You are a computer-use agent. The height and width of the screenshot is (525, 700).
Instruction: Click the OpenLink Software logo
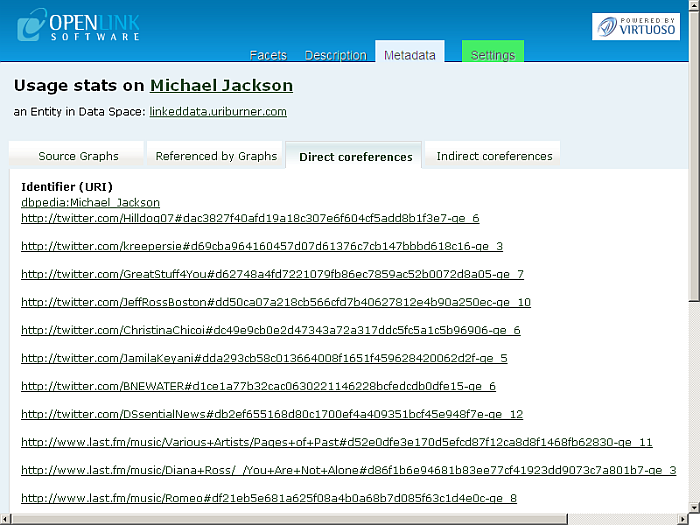[78, 25]
